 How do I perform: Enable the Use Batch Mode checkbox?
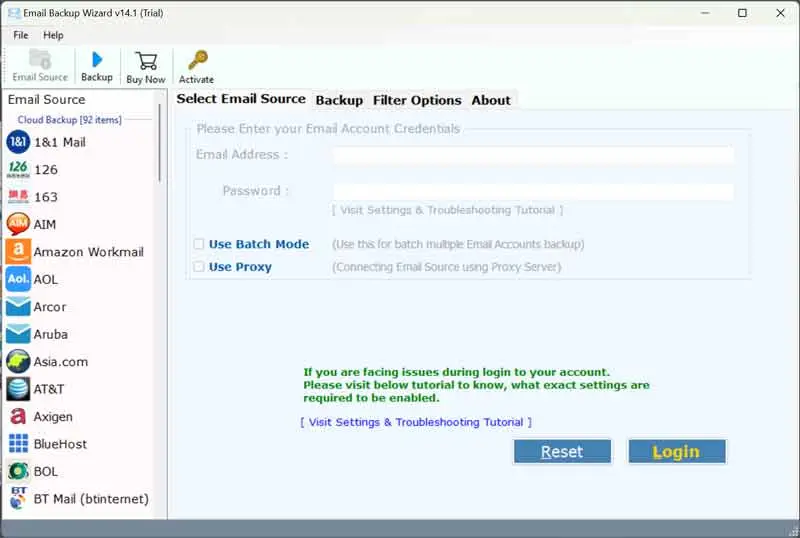pyautogui.click(x=199, y=244)
